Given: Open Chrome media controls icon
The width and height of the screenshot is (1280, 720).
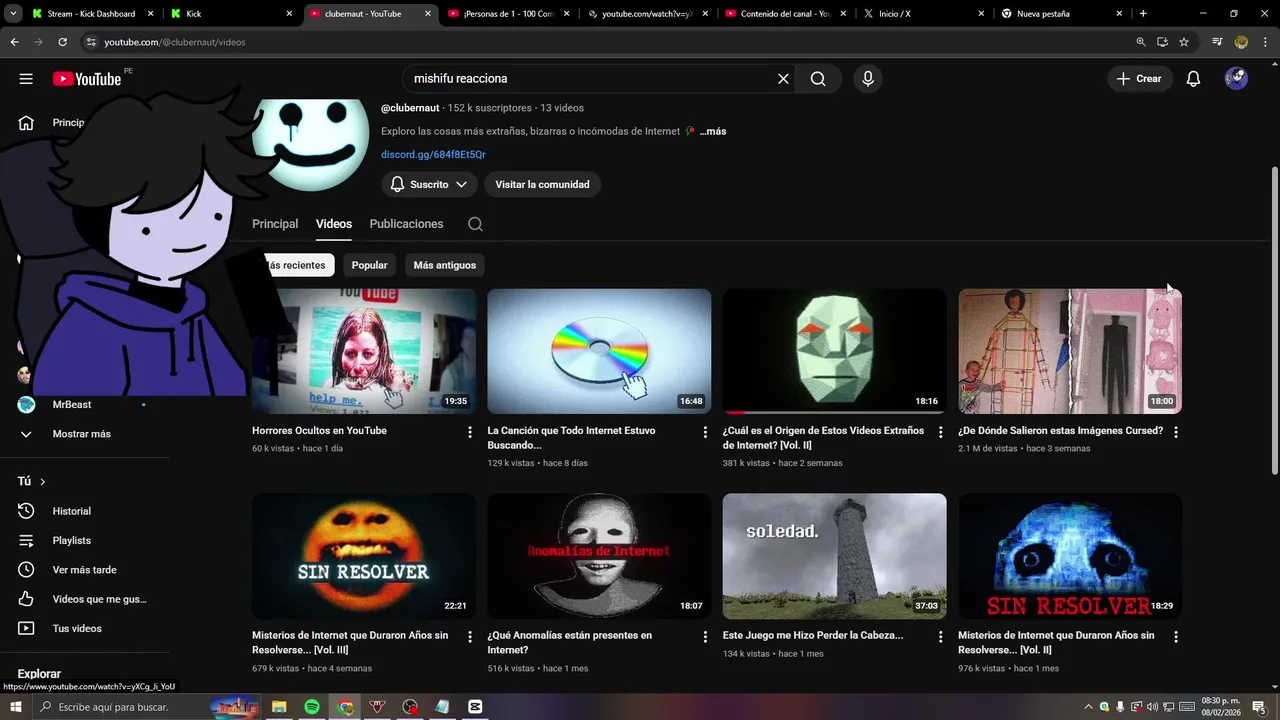Looking at the screenshot, I should pos(1217,42).
